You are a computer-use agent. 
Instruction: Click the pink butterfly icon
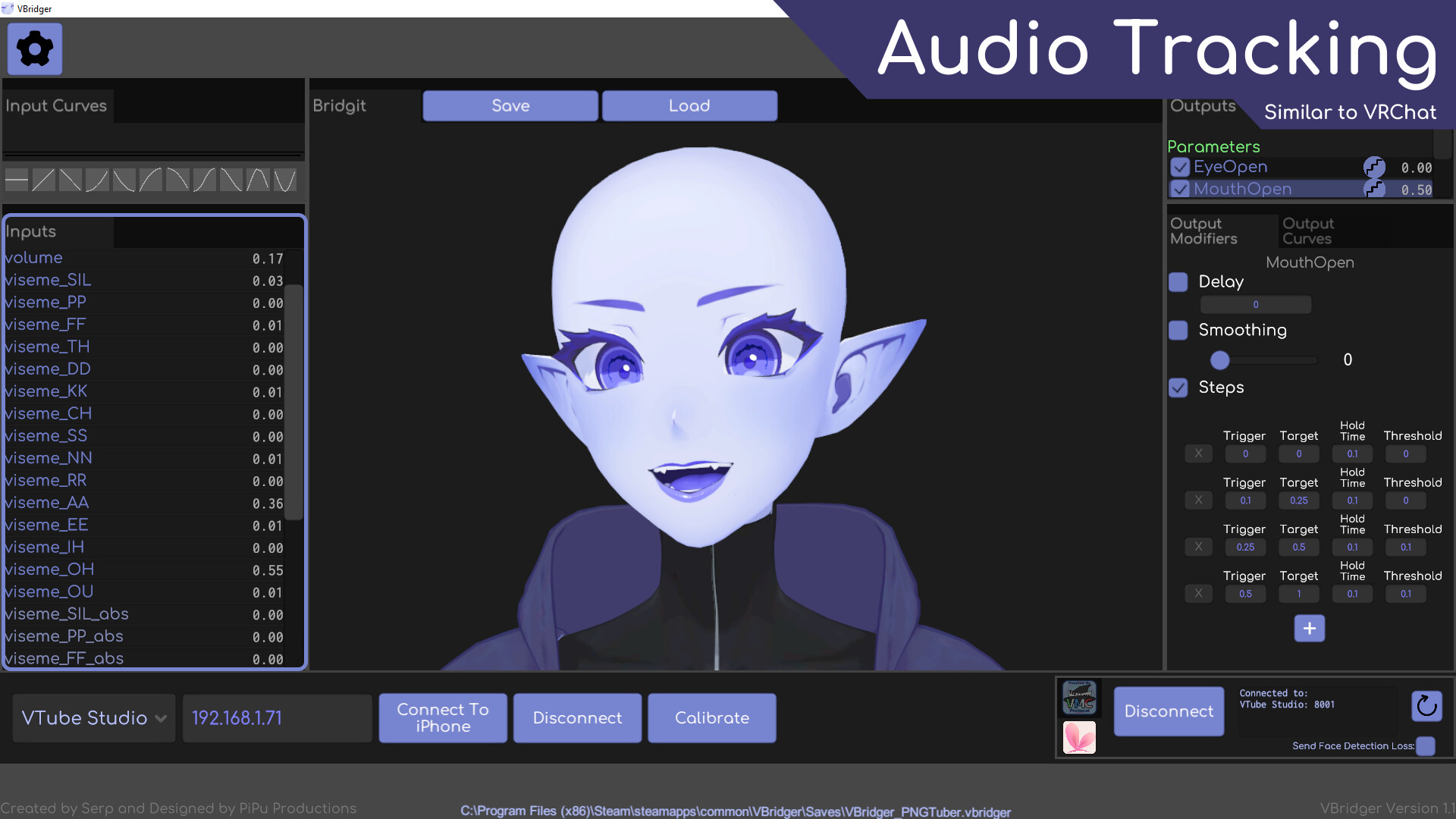tap(1078, 737)
